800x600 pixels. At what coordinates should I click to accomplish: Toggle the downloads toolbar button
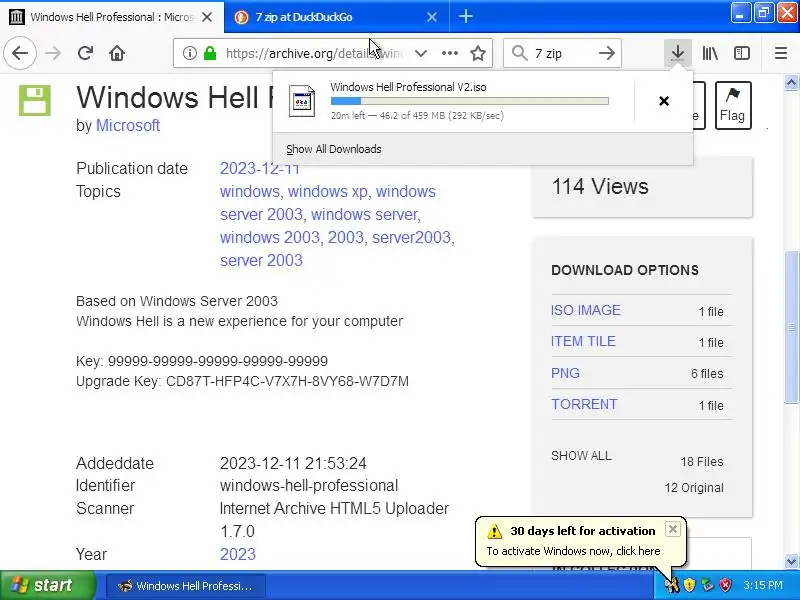tap(678, 53)
